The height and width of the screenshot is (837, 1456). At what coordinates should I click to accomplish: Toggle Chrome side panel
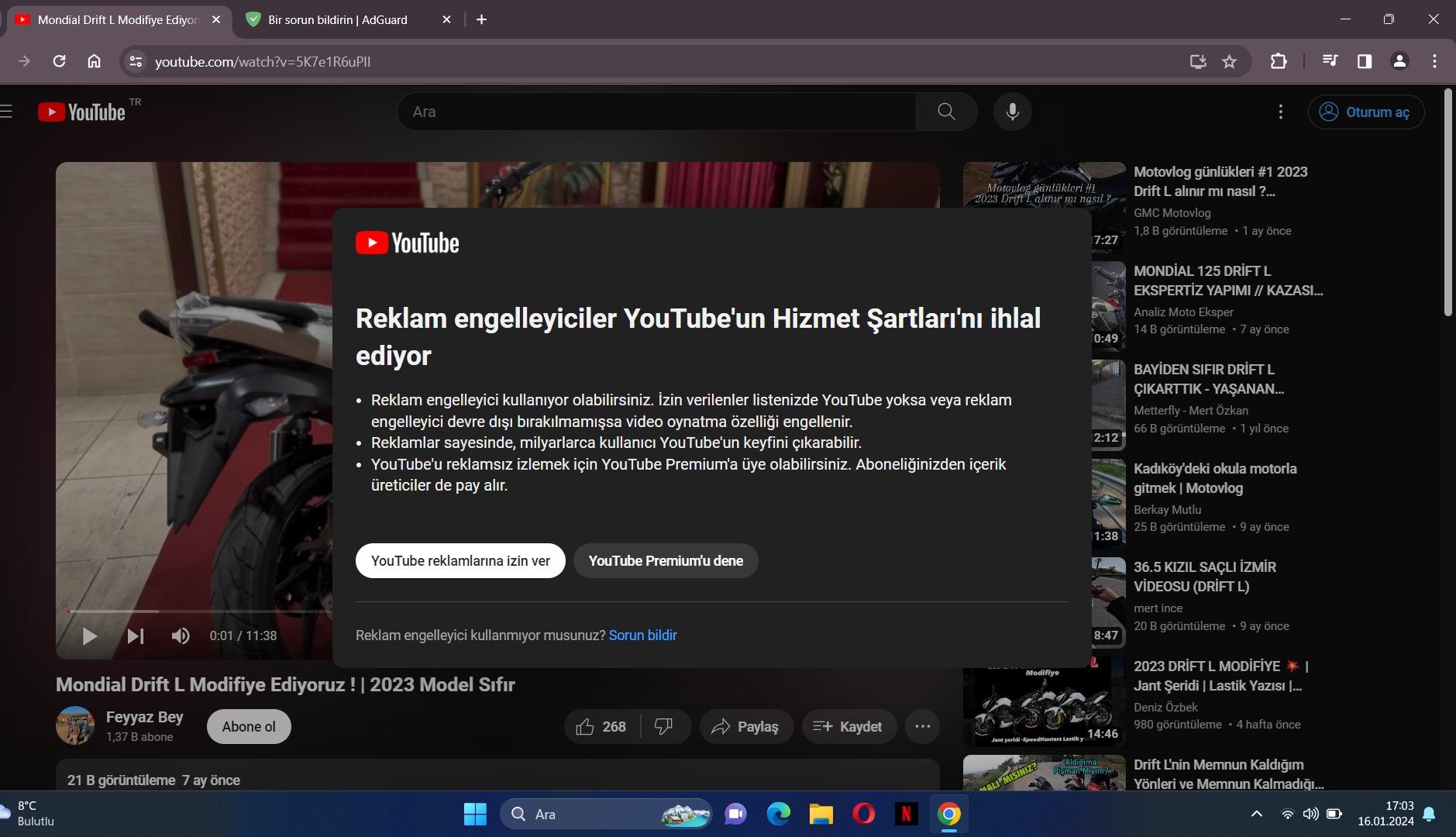(x=1365, y=61)
